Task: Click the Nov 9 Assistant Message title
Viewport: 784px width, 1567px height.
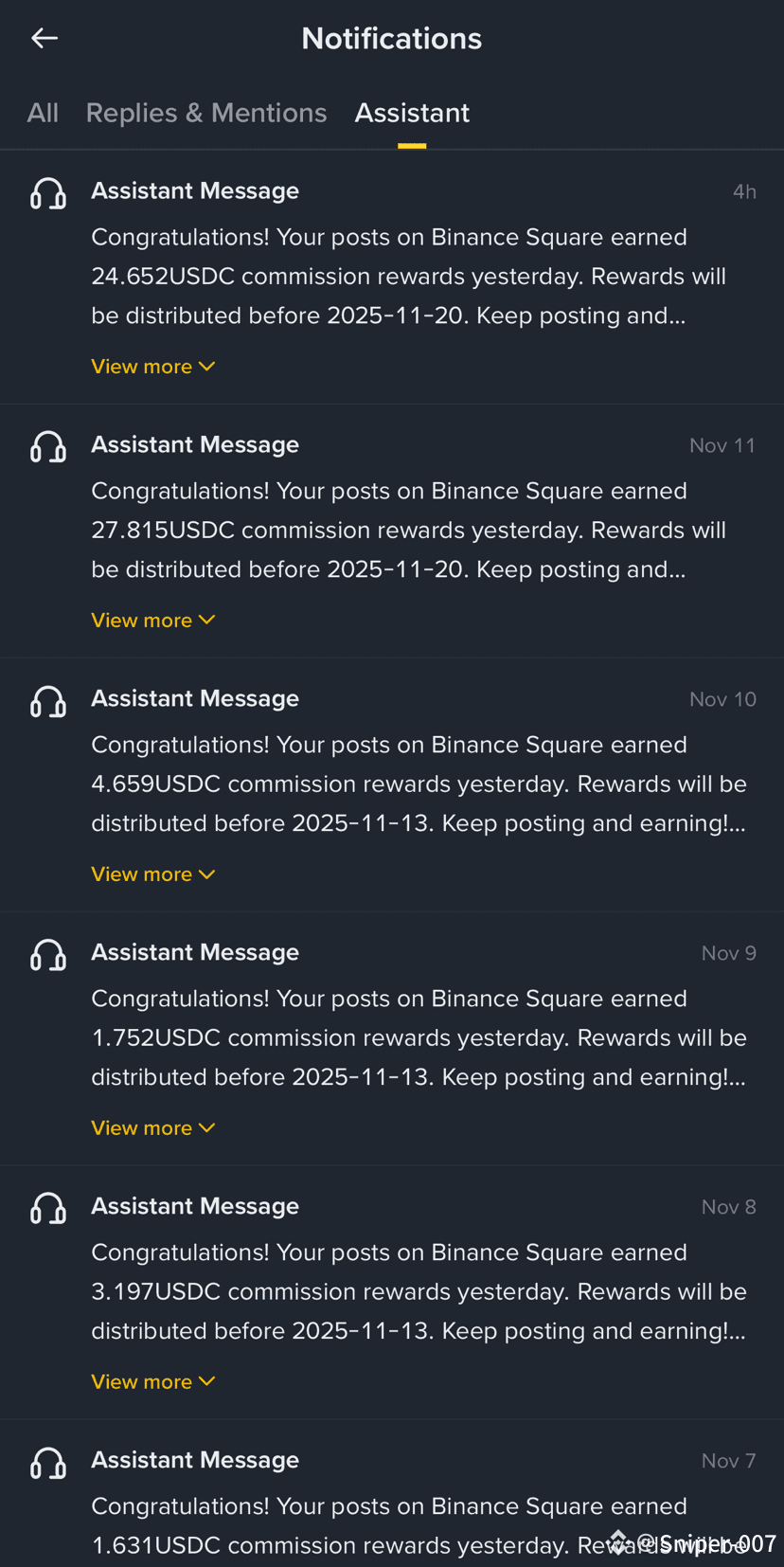Action: click(195, 952)
